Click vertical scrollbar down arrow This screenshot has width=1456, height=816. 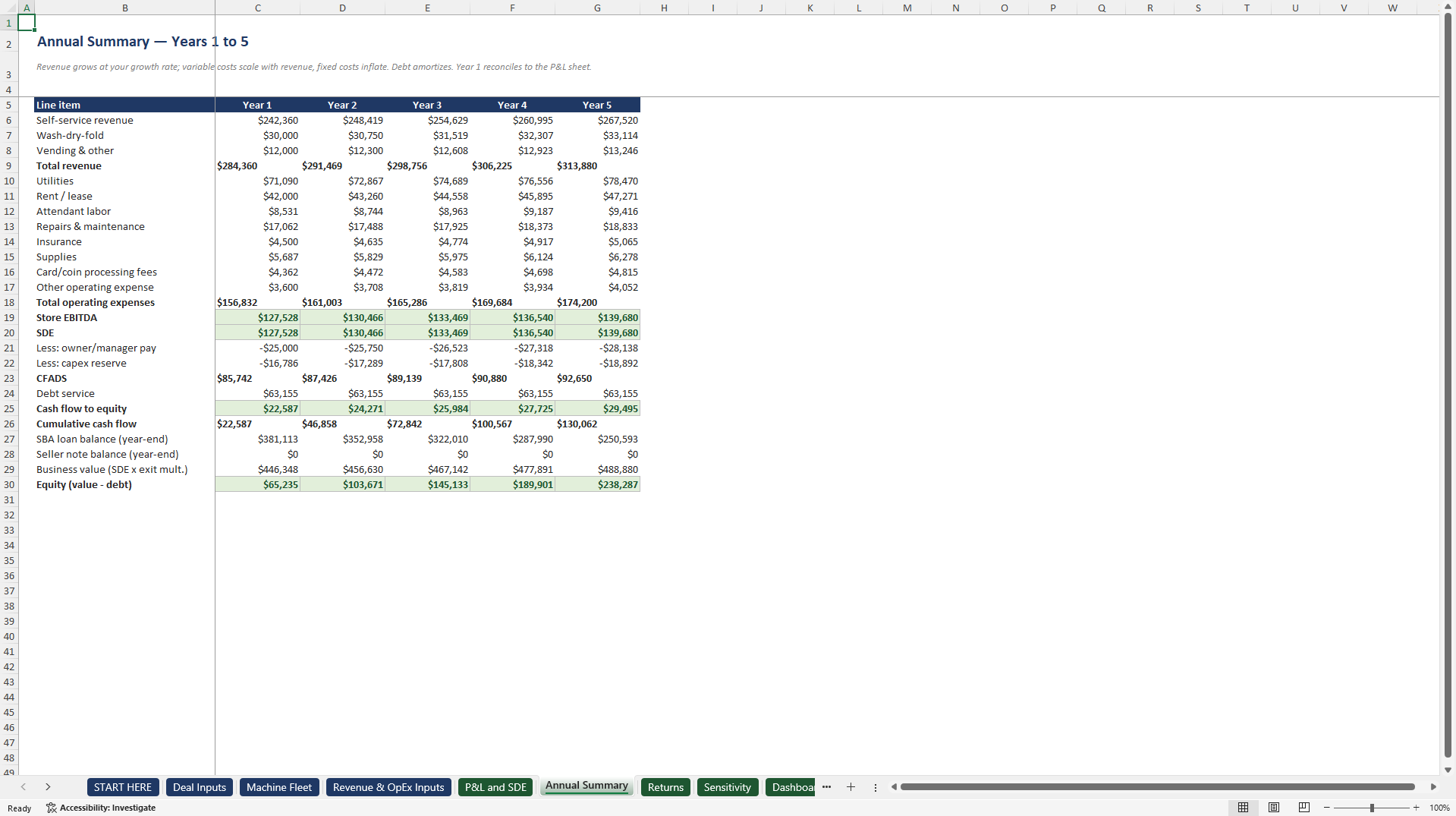click(1448, 770)
